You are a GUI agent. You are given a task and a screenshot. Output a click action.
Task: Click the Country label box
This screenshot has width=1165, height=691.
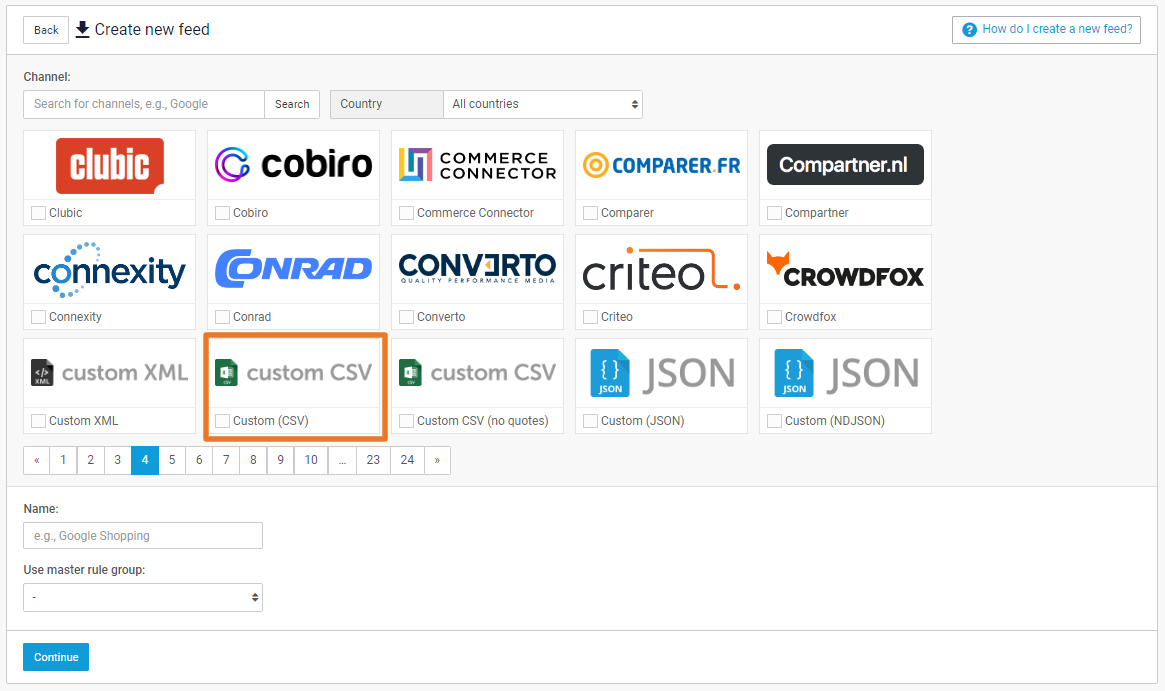386,104
